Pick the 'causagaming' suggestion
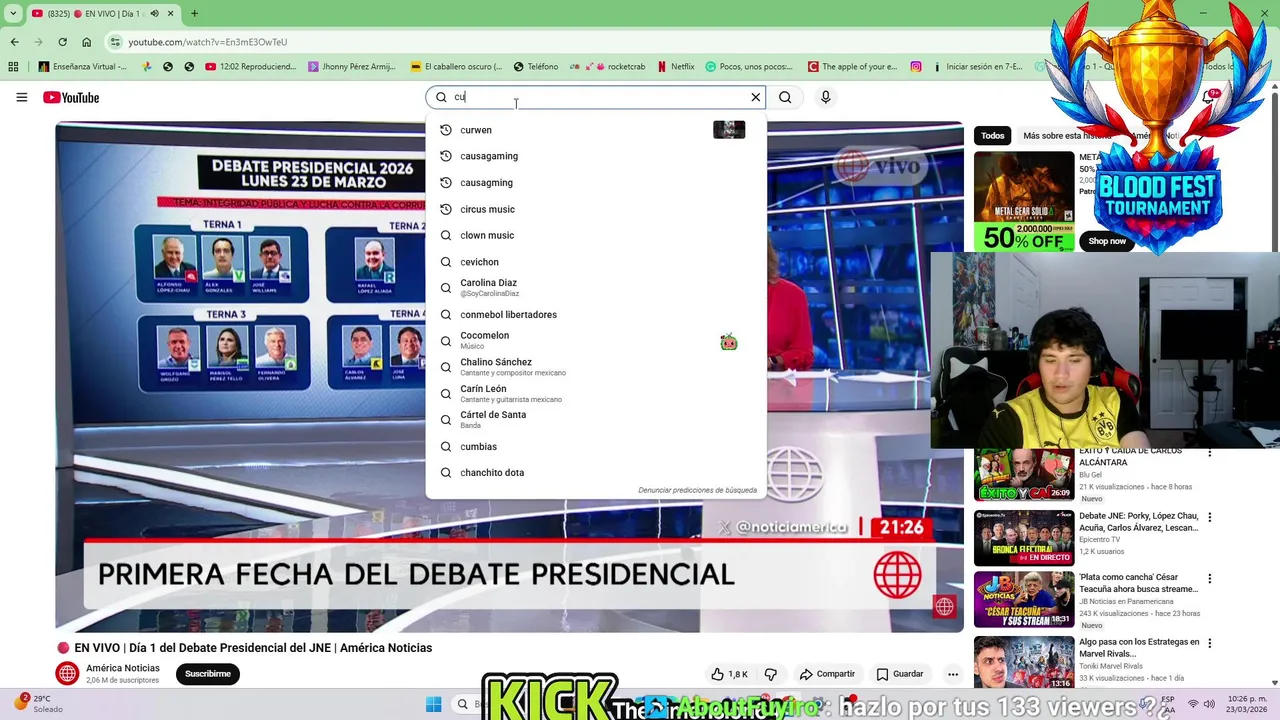 (x=596, y=156)
